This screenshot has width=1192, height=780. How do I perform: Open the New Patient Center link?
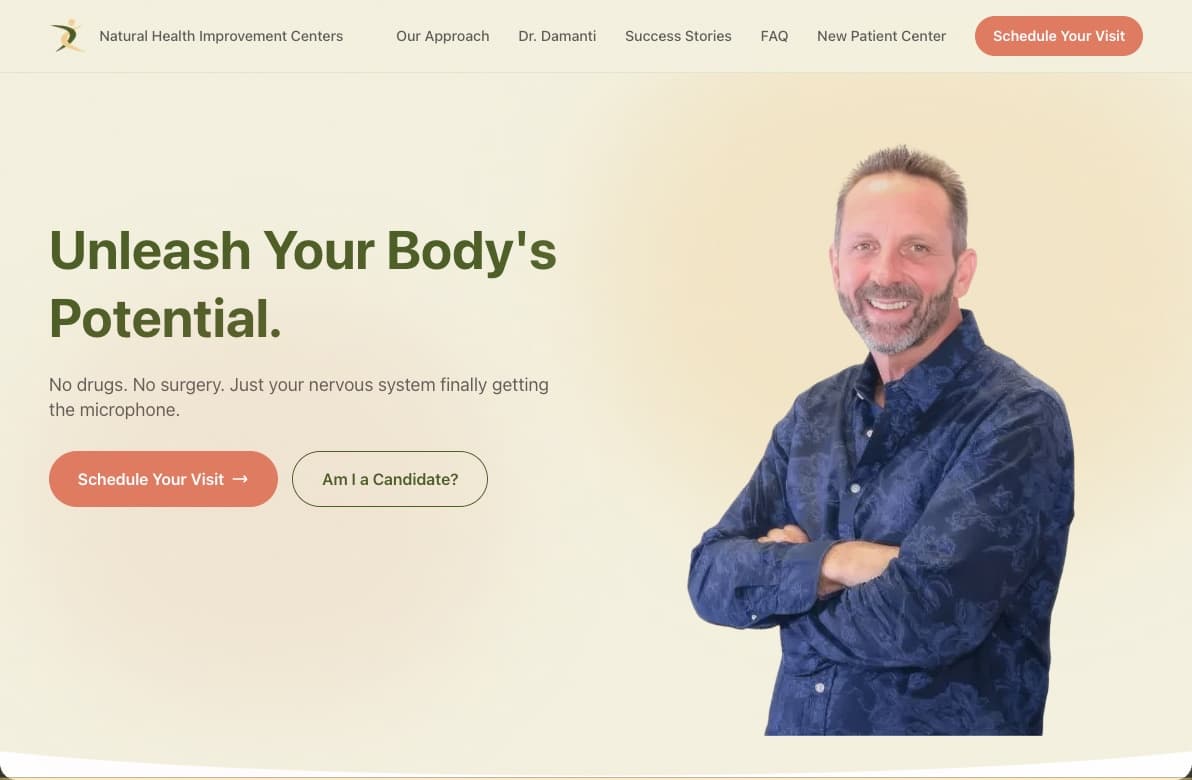tap(881, 36)
